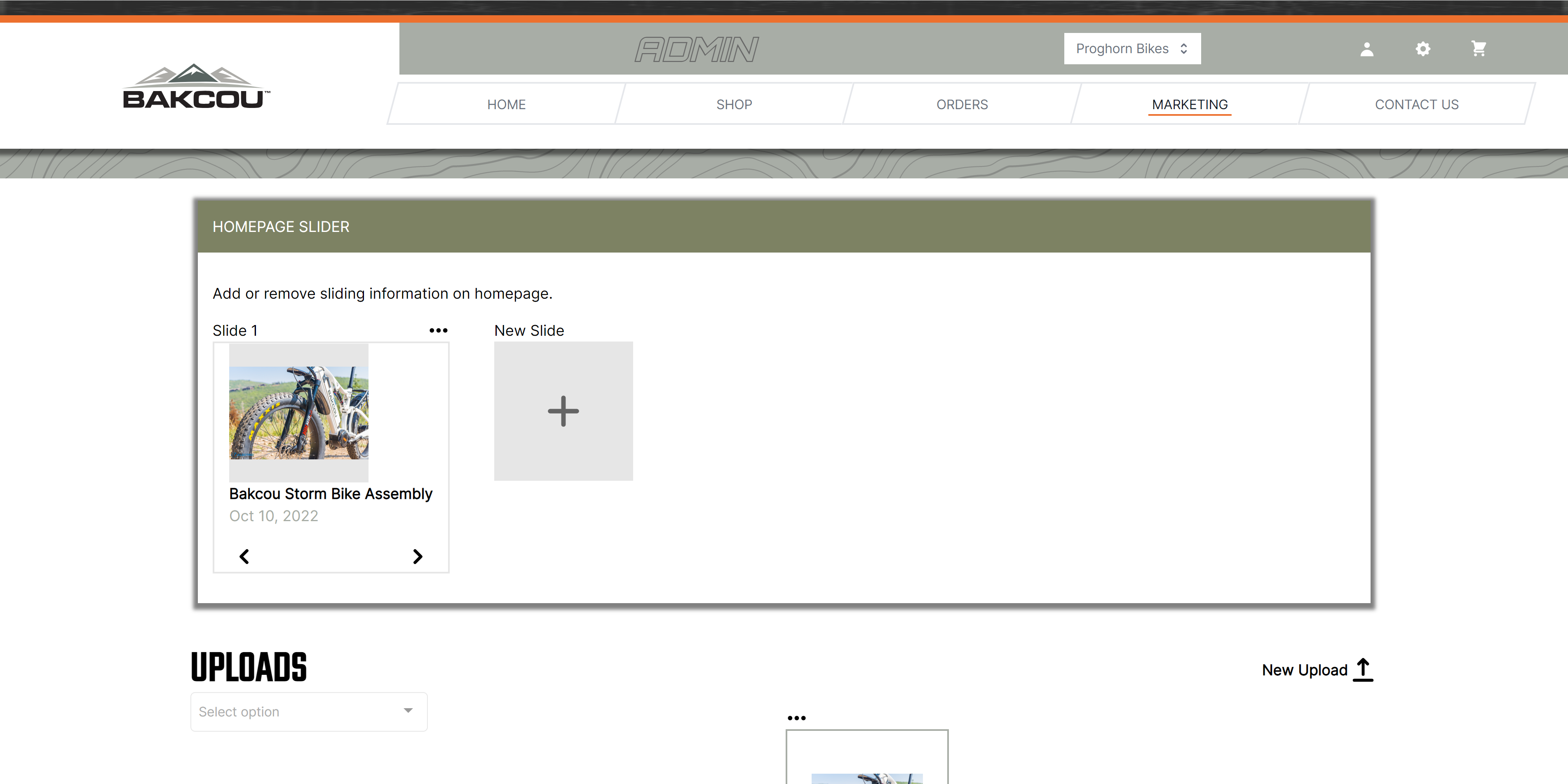Click the settings gear icon
This screenshot has height=784, width=1568.
click(1422, 49)
